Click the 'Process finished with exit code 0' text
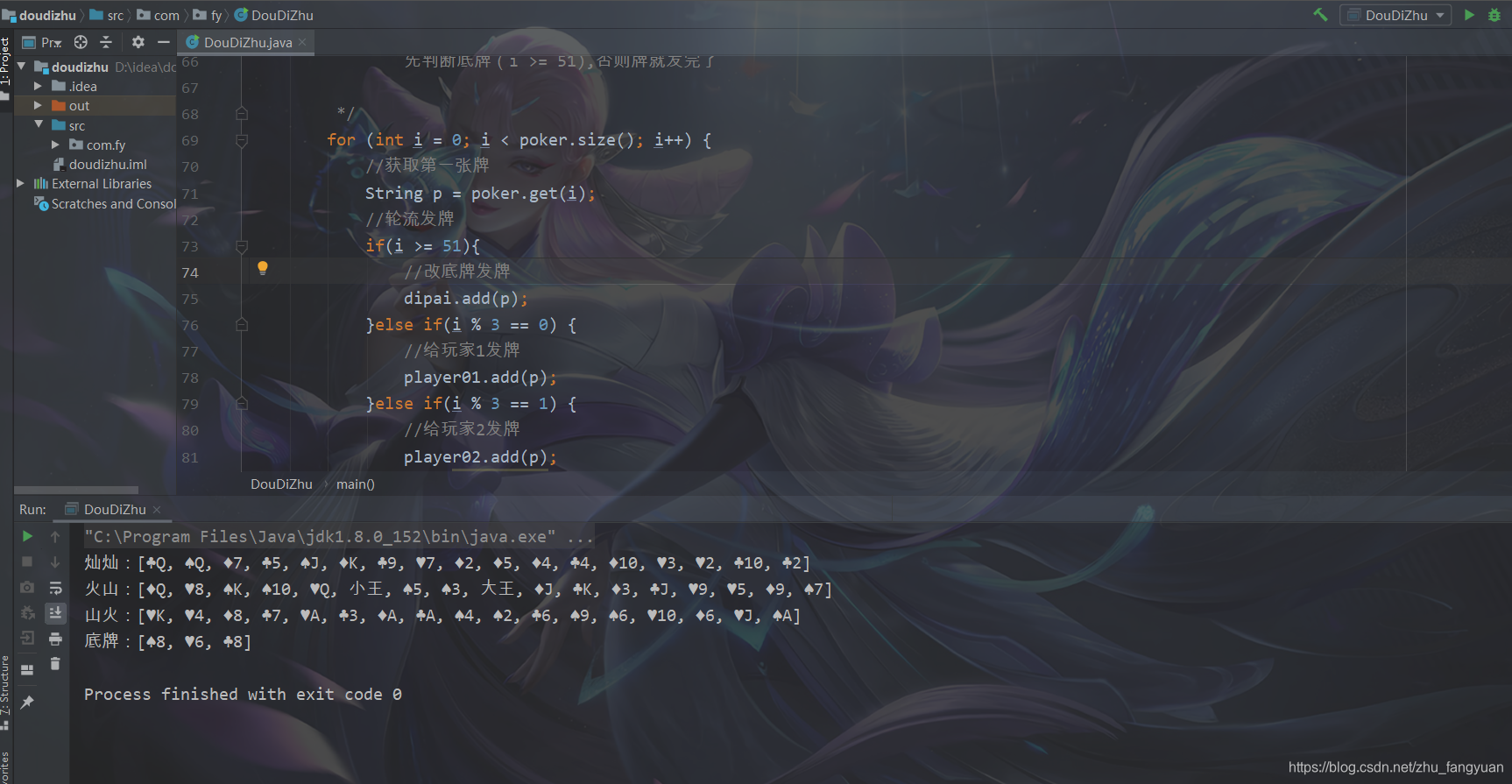 point(243,694)
